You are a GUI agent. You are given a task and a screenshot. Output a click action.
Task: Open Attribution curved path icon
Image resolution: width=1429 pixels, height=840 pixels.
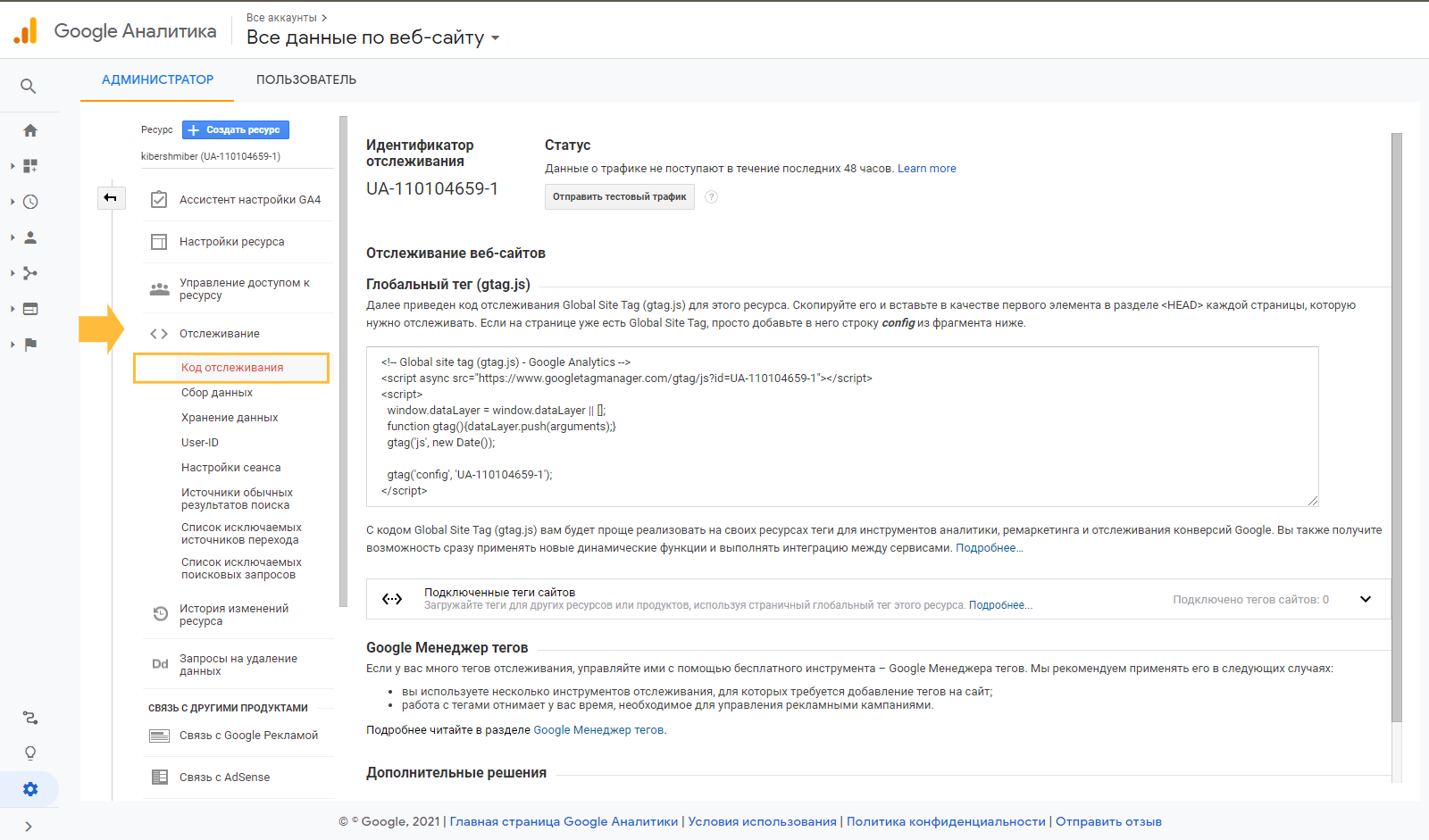30,718
